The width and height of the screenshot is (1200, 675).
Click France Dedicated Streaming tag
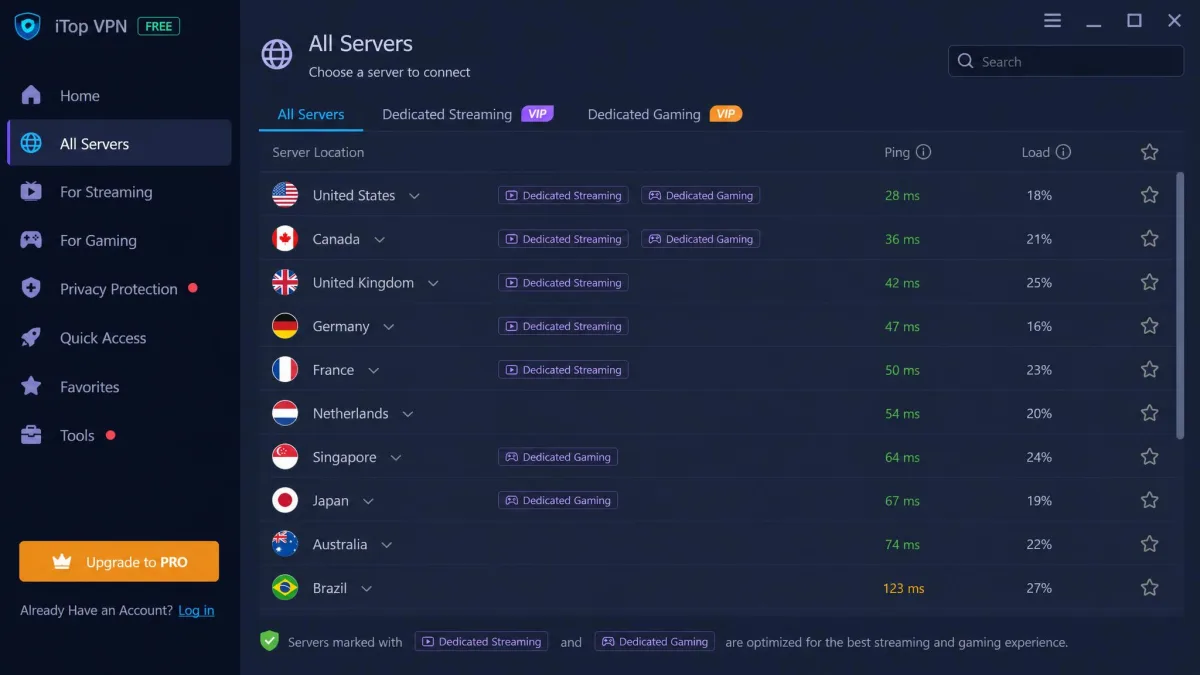click(563, 370)
